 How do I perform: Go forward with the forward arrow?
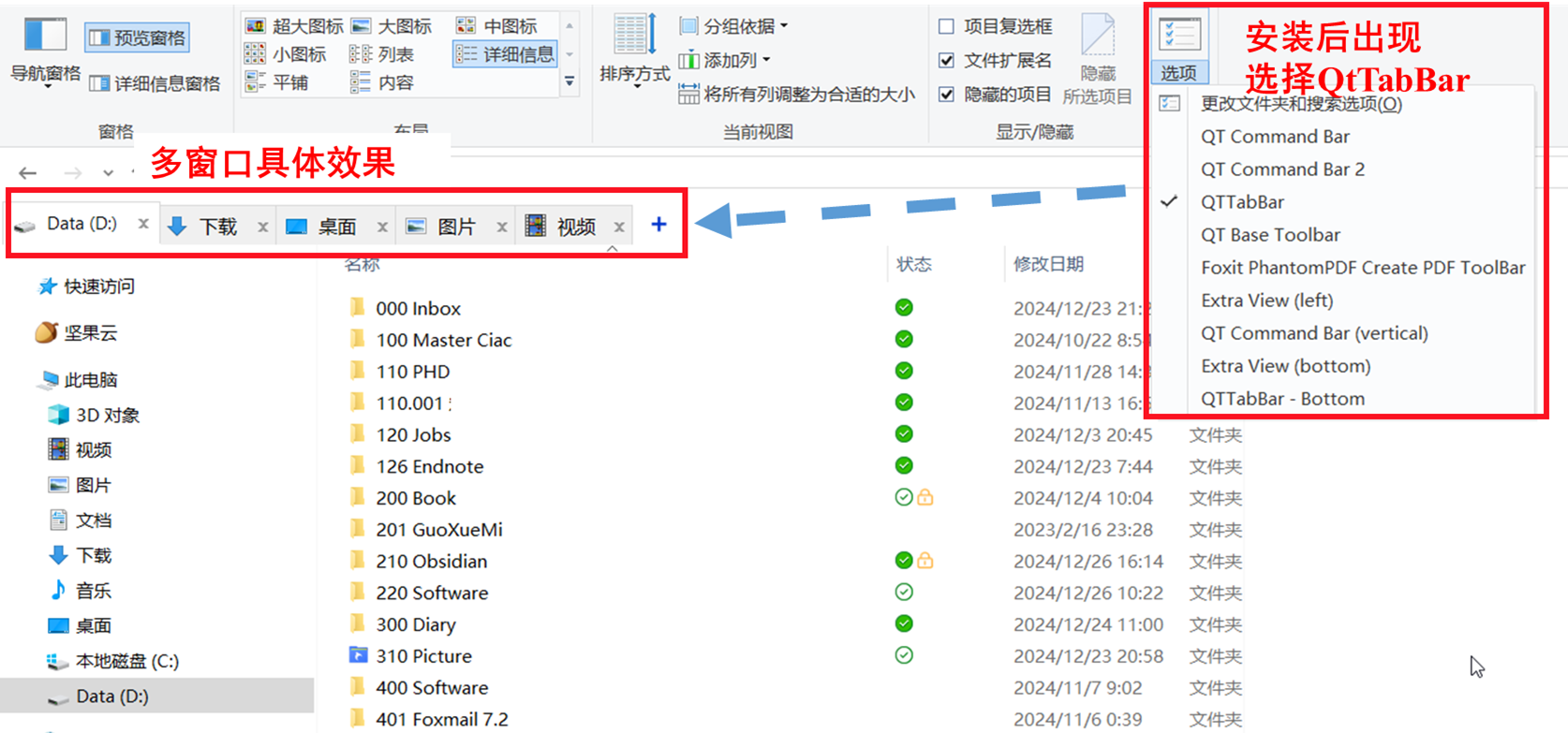tap(73, 173)
